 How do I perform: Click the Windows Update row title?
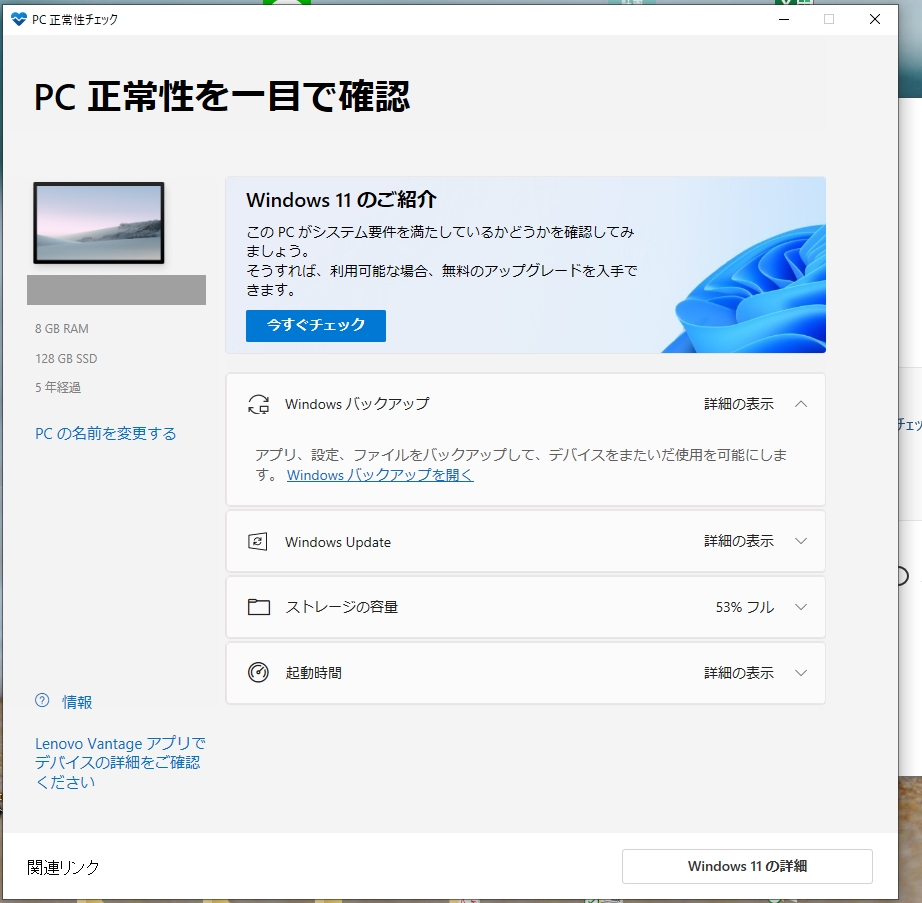pos(338,542)
